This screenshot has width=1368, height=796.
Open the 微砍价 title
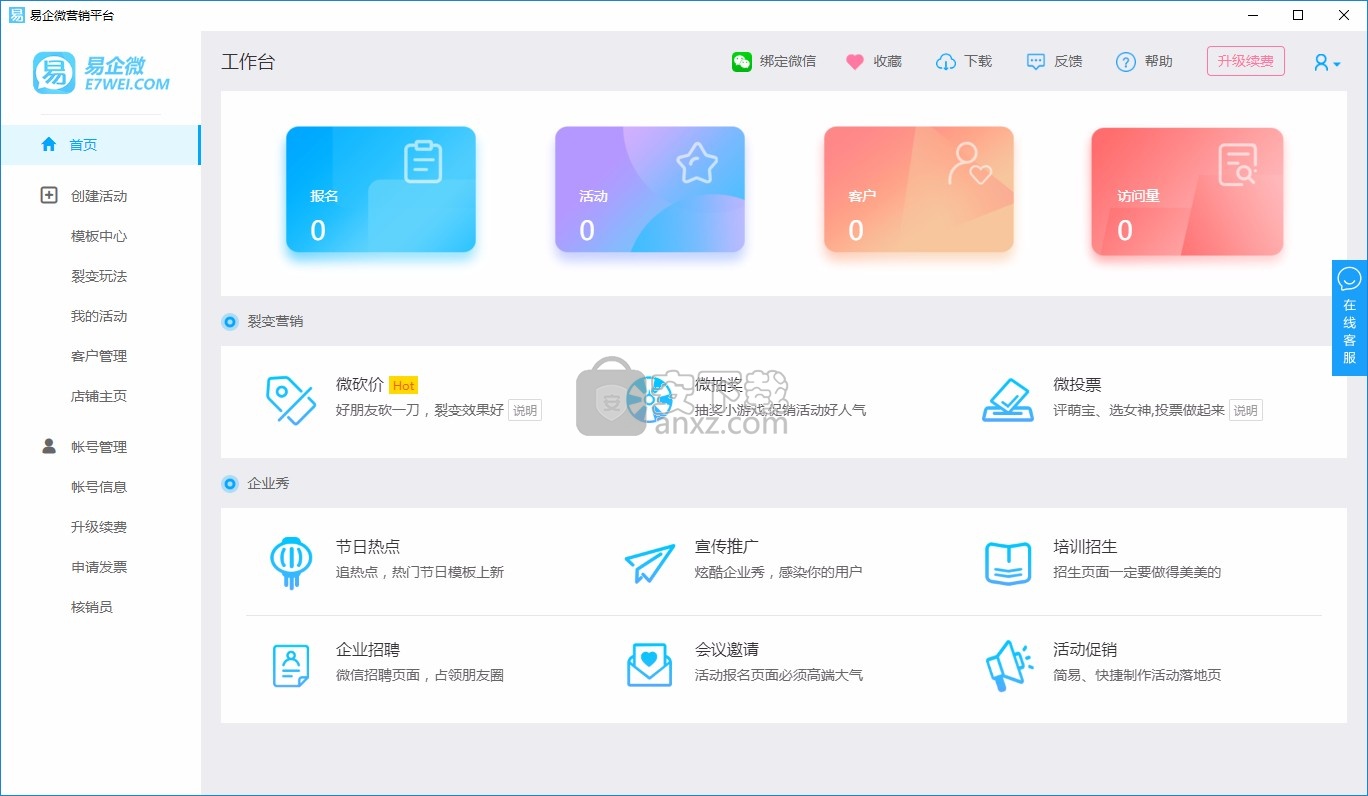[x=360, y=385]
